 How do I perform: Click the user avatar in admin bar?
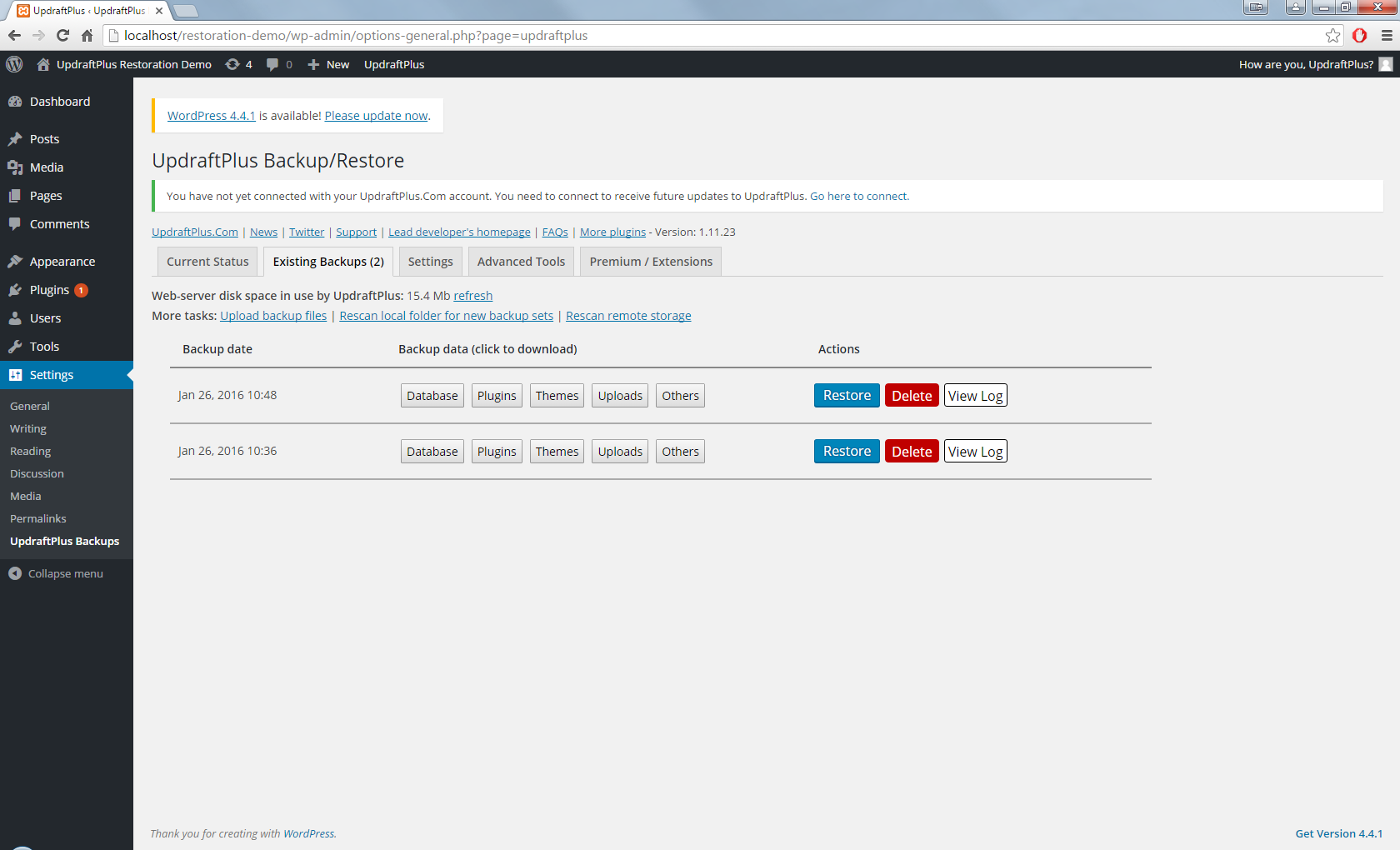pos(1385,64)
